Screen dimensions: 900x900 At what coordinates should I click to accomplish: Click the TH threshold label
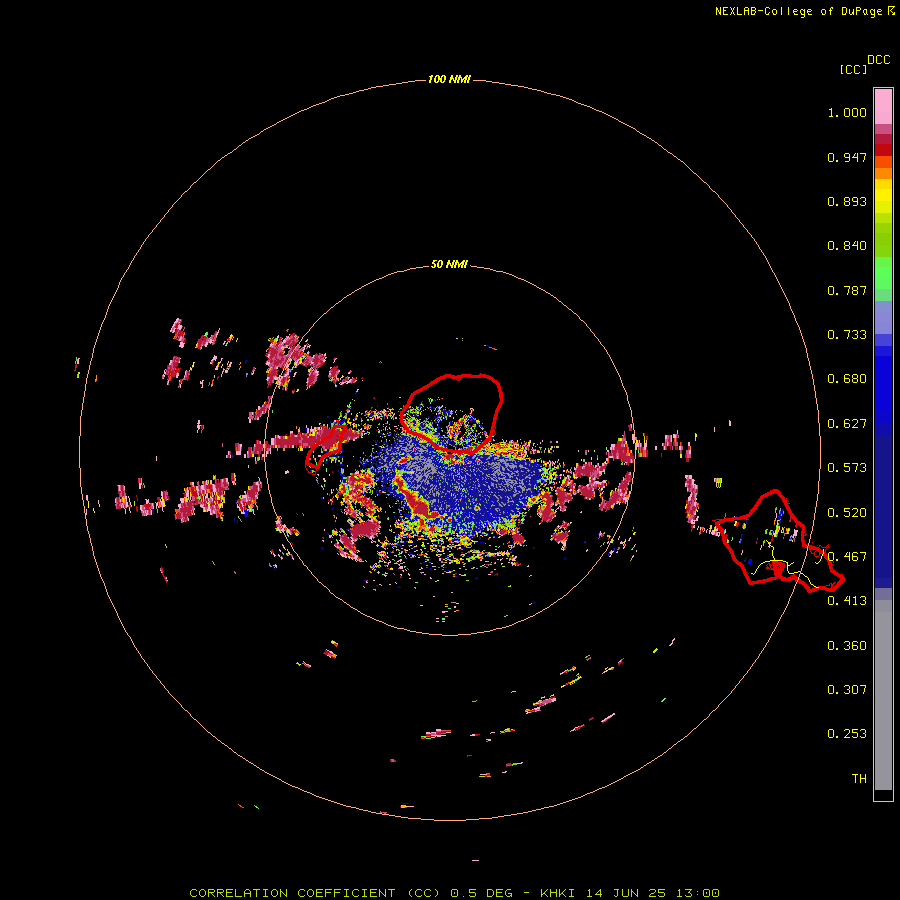[859, 779]
